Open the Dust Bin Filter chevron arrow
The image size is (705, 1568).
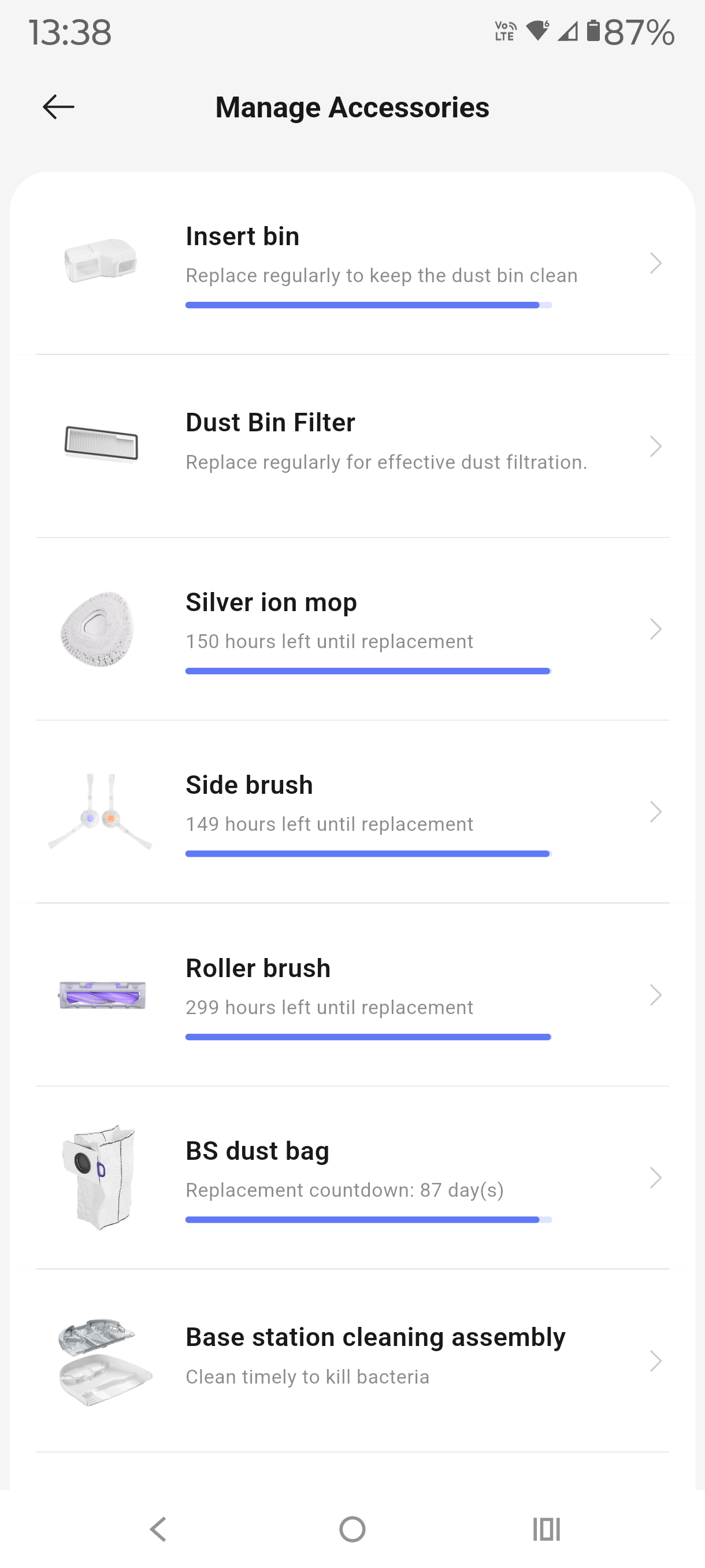pos(655,446)
